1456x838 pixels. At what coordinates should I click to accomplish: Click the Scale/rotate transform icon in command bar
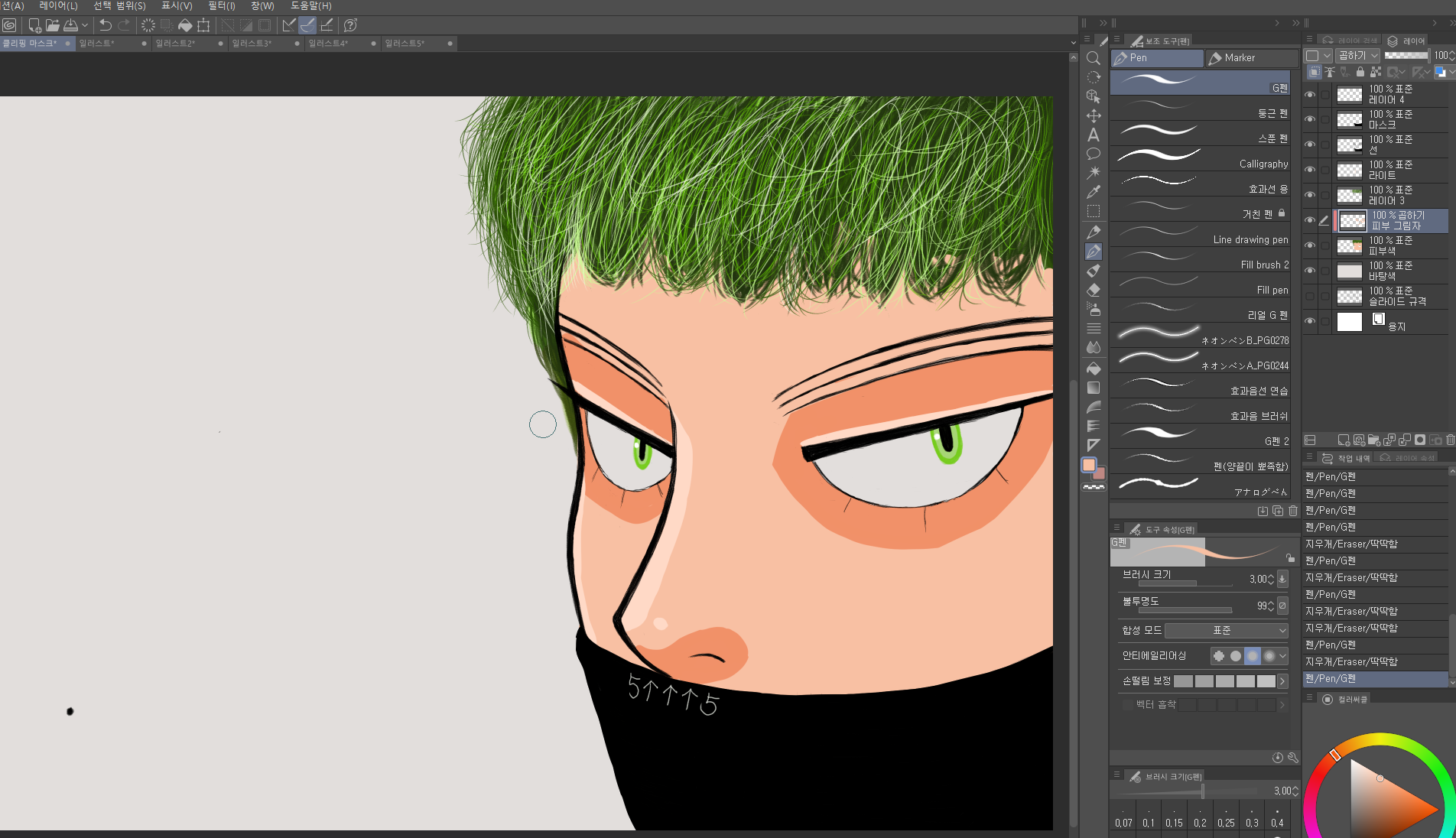click(203, 25)
